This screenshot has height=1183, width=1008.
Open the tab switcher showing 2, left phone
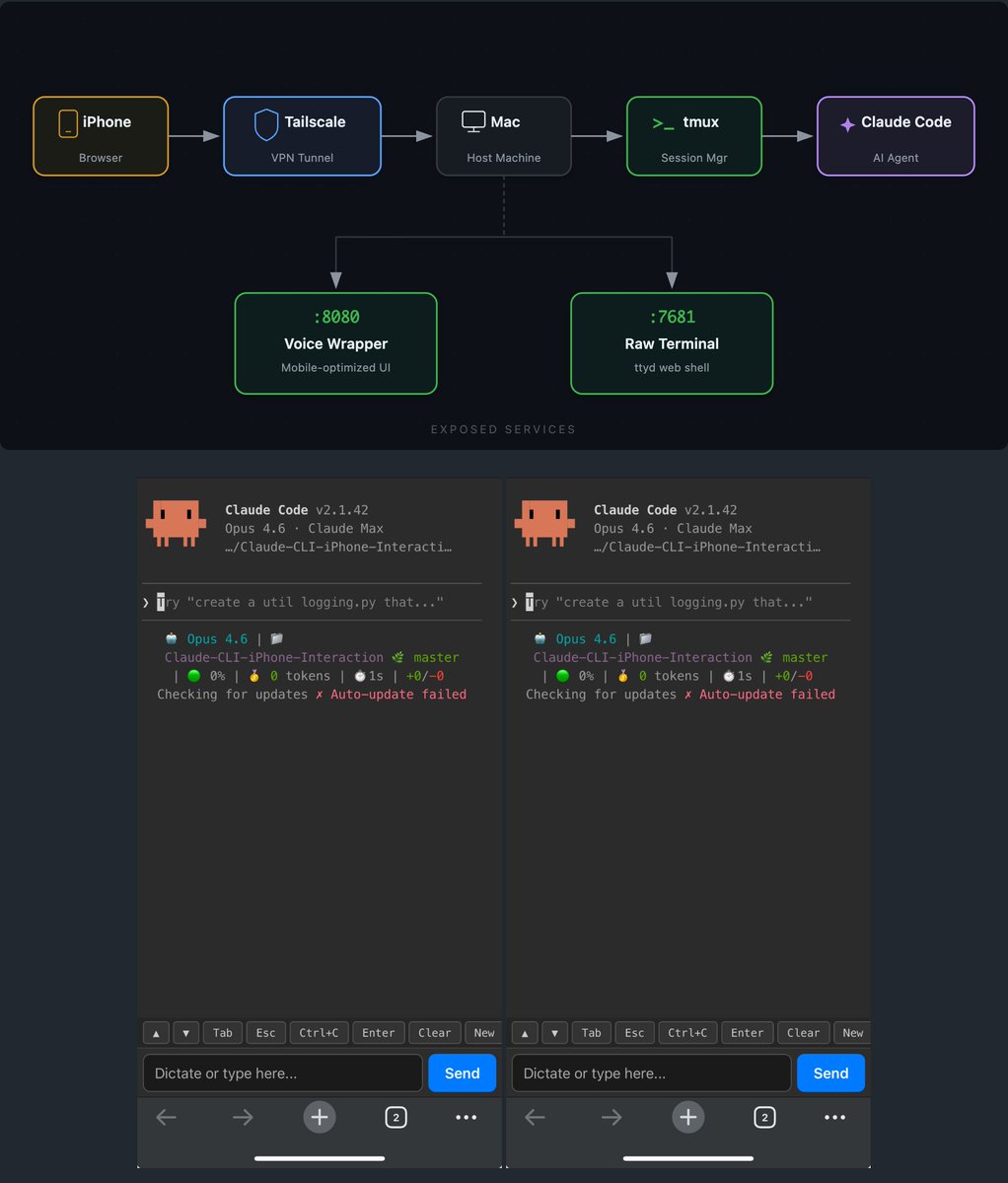(x=396, y=1117)
